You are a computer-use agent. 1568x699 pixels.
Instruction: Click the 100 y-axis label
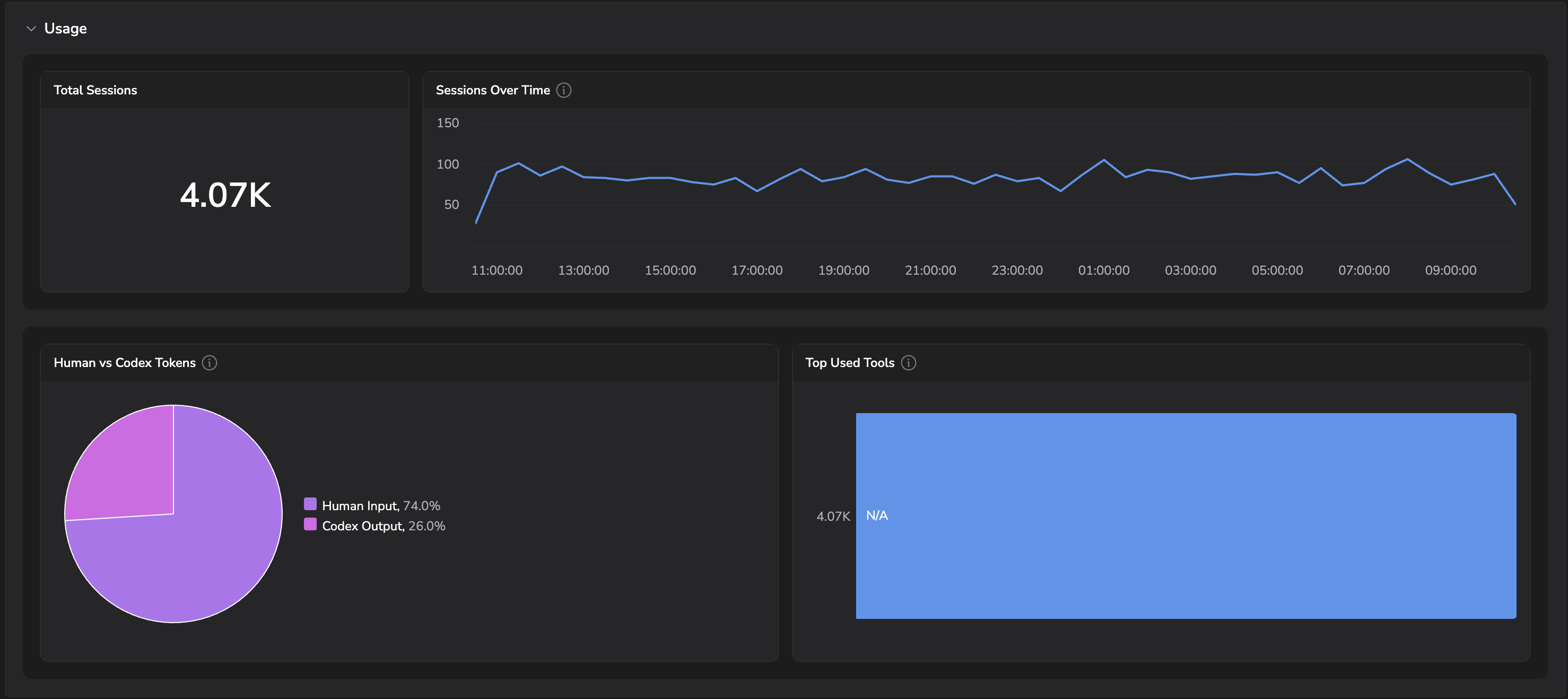pos(447,164)
